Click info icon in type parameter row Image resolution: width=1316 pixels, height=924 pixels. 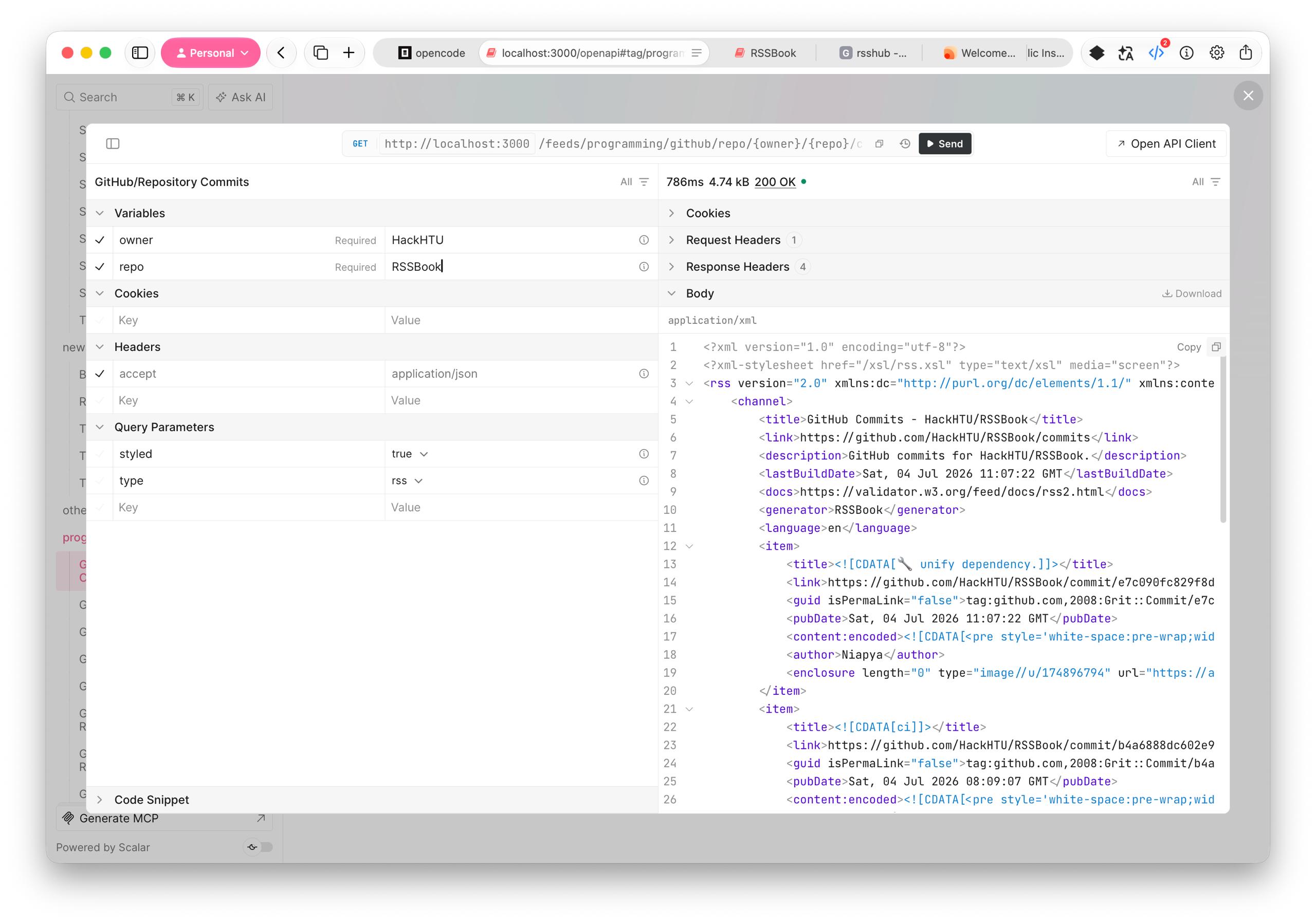click(x=644, y=481)
